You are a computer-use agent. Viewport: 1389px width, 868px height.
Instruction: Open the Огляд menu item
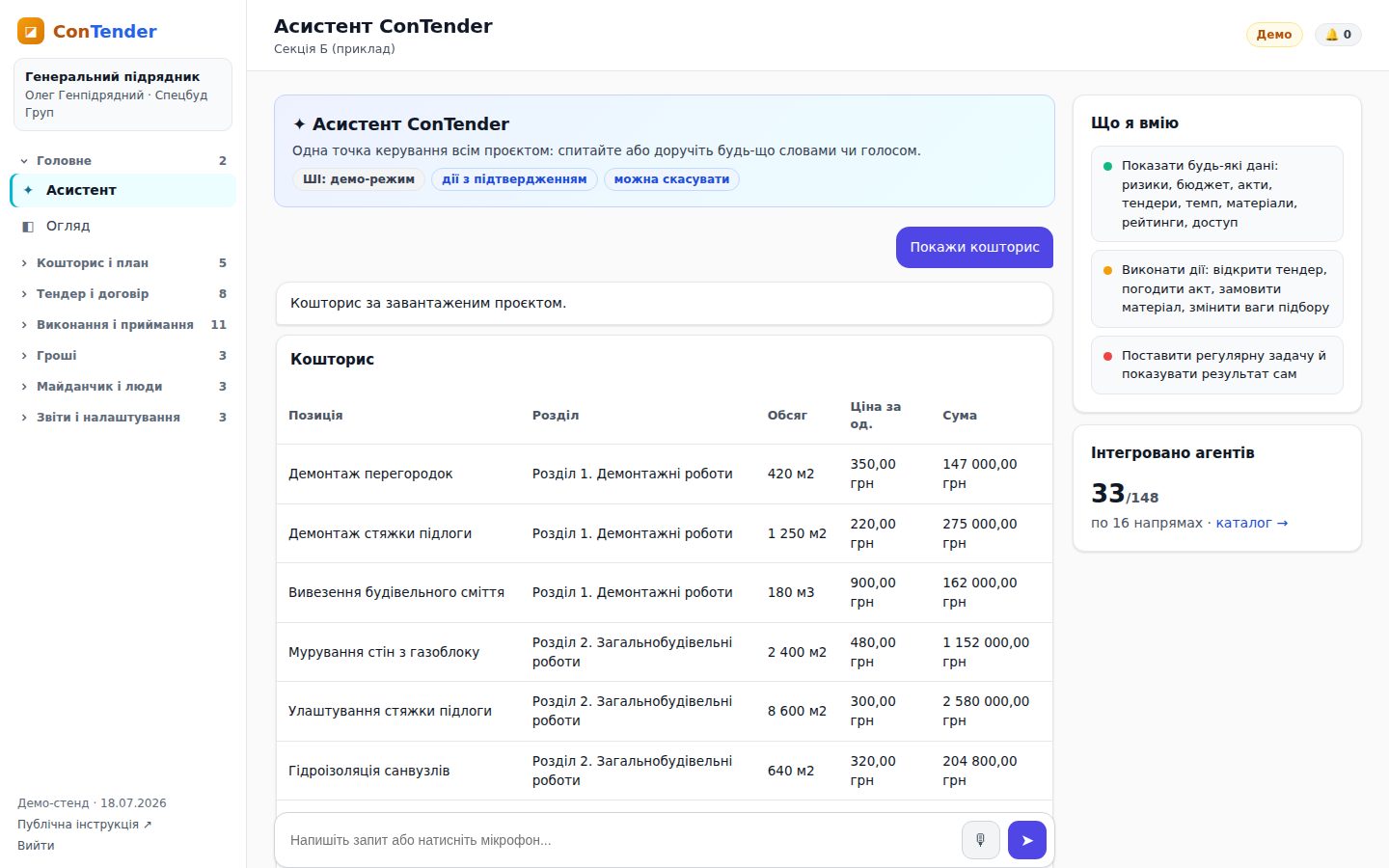pos(123,226)
